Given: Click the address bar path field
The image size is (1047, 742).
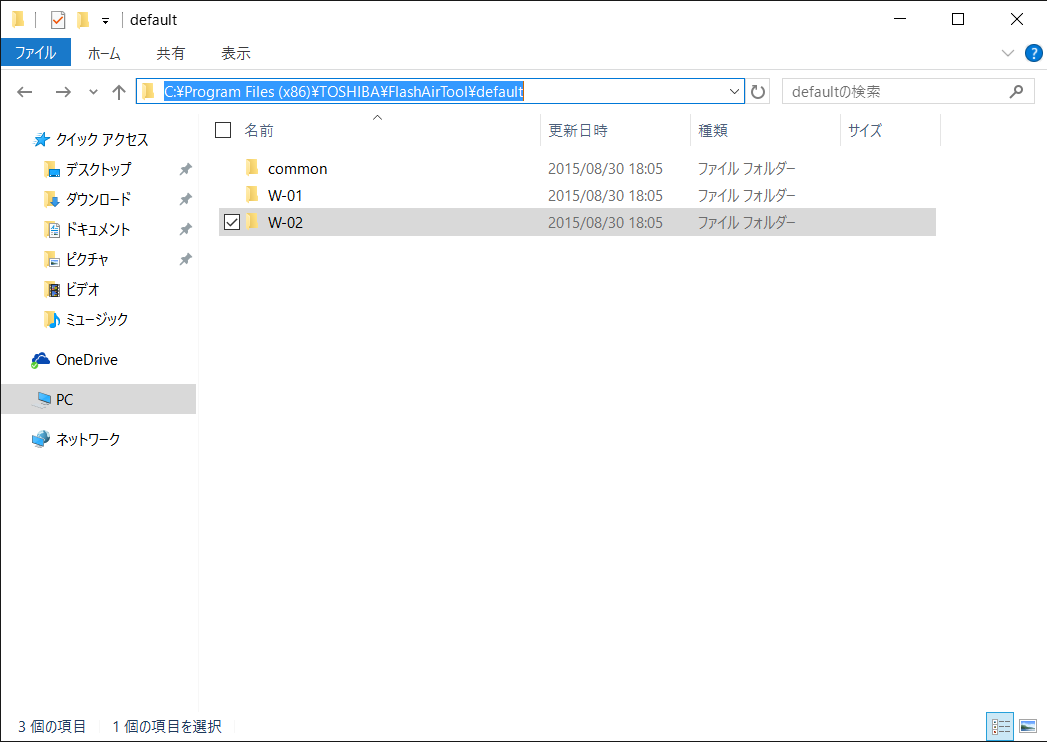Looking at the screenshot, I should point(440,91).
